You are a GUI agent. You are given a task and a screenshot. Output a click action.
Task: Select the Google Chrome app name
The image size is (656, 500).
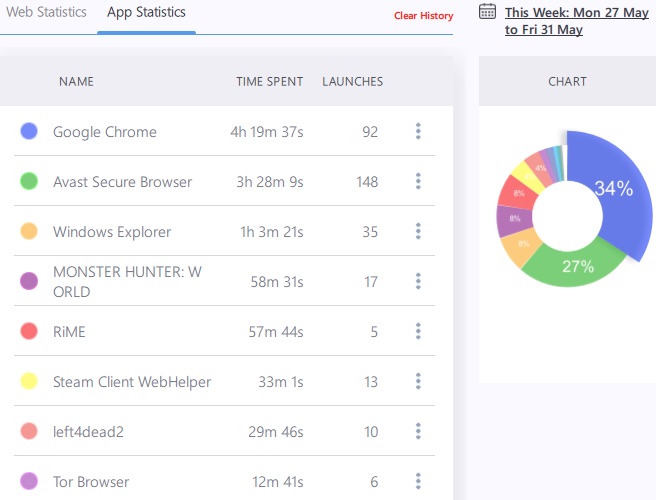tap(105, 132)
